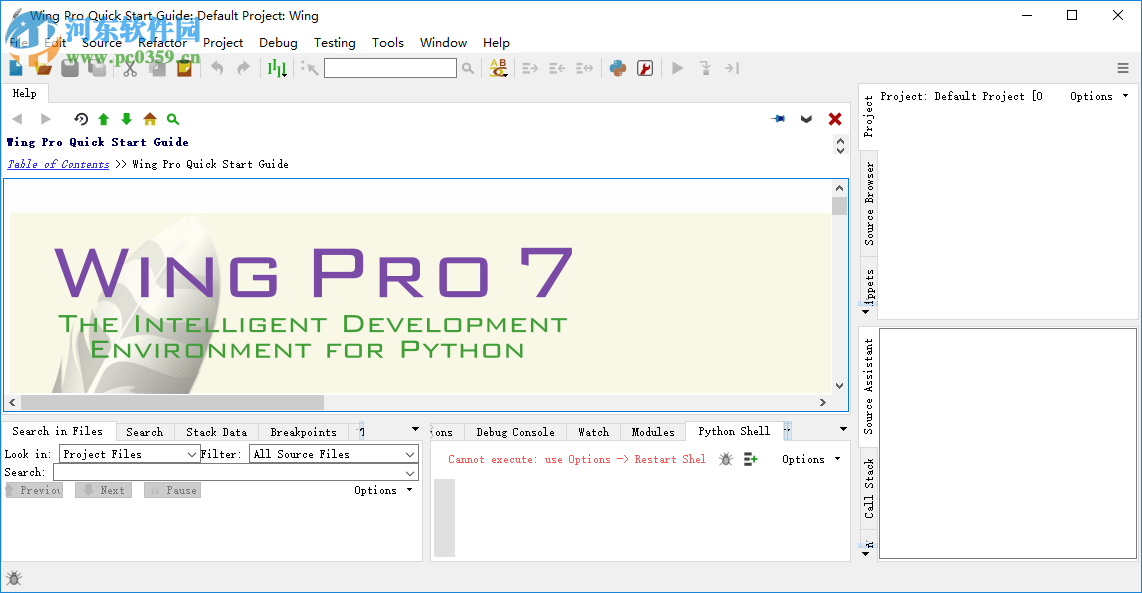
Task: Toggle the spell check icon in the toolbar
Action: click(x=497, y=68)
